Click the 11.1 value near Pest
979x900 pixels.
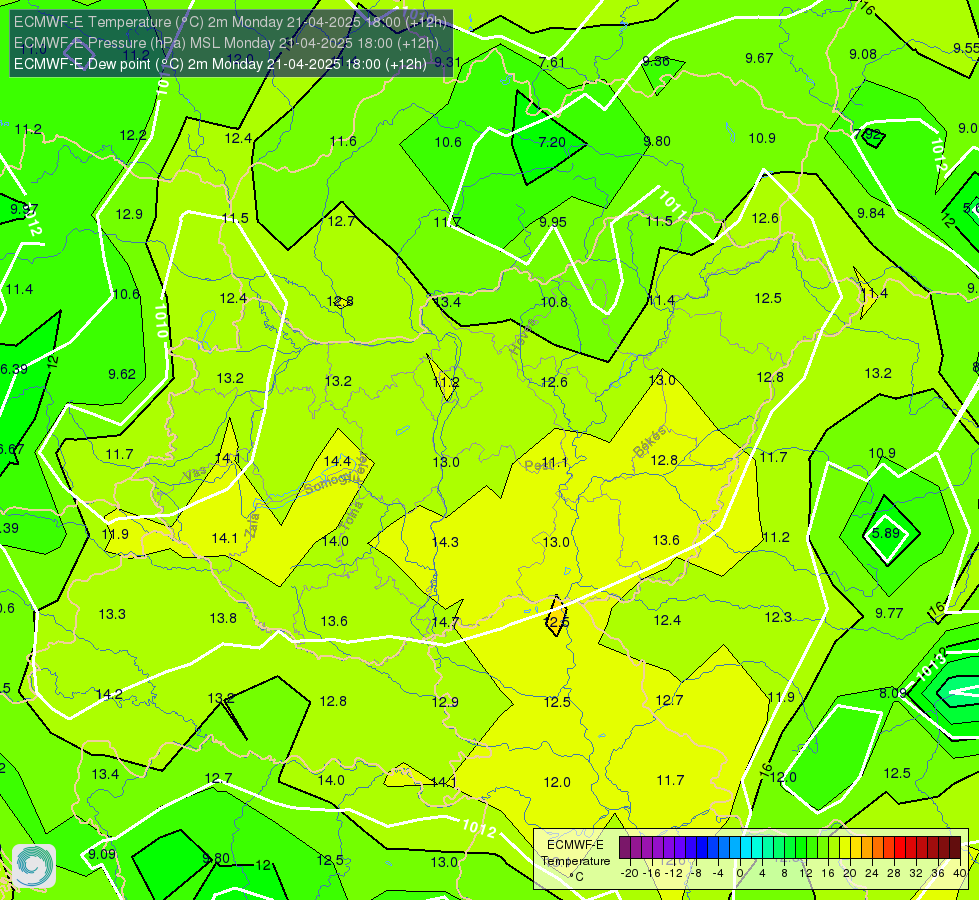tap(555, 463)
